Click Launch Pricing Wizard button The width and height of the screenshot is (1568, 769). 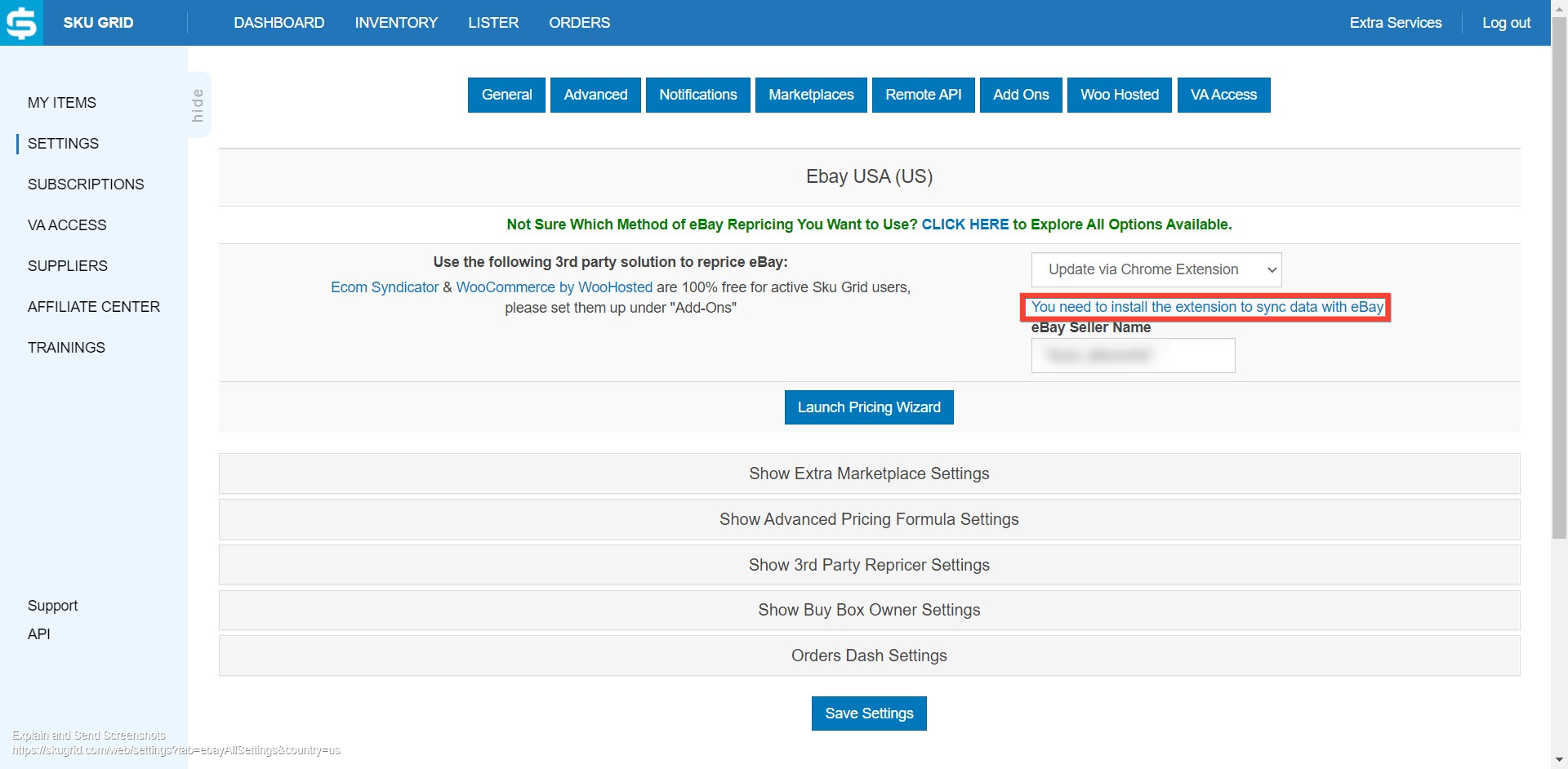(869, 407)
